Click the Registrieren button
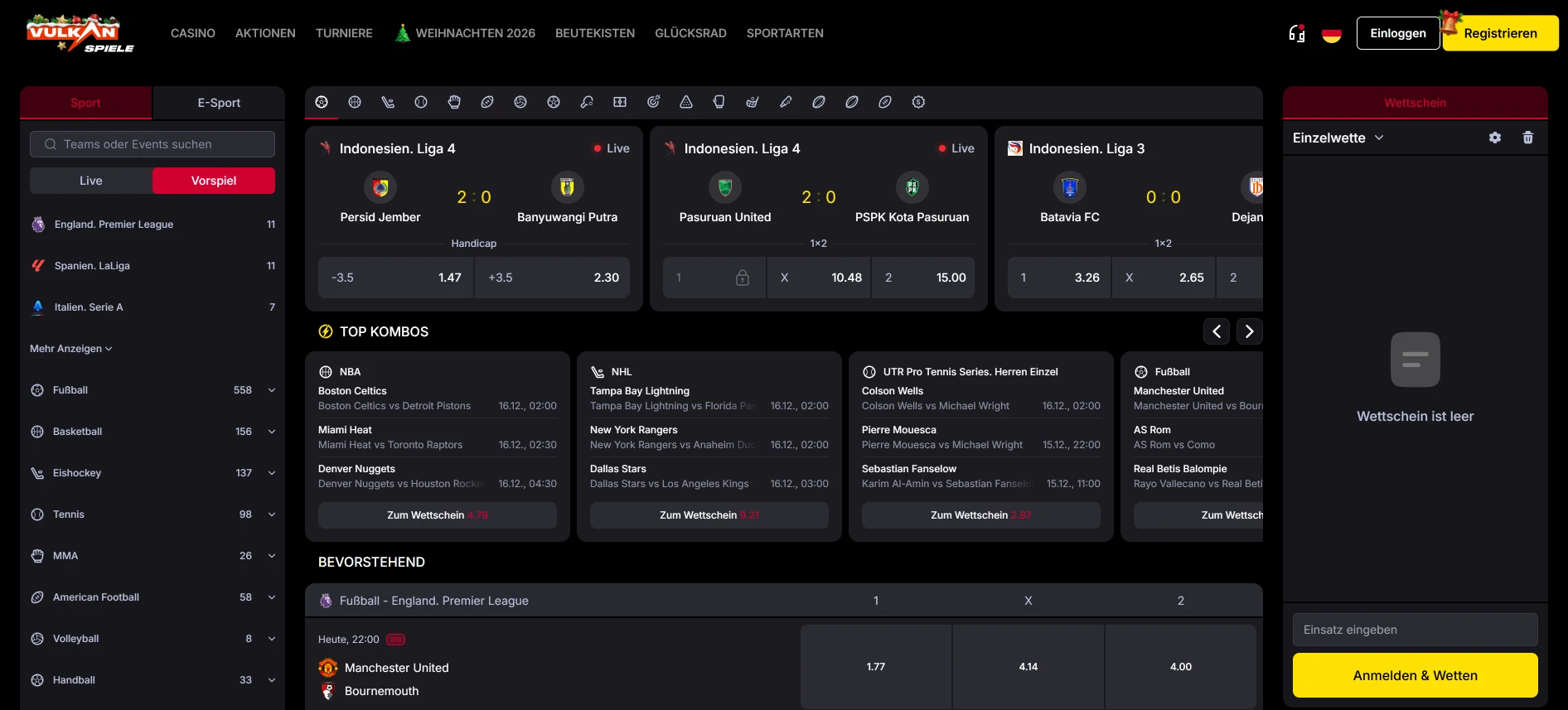1568x710 pixels. 1500,33
